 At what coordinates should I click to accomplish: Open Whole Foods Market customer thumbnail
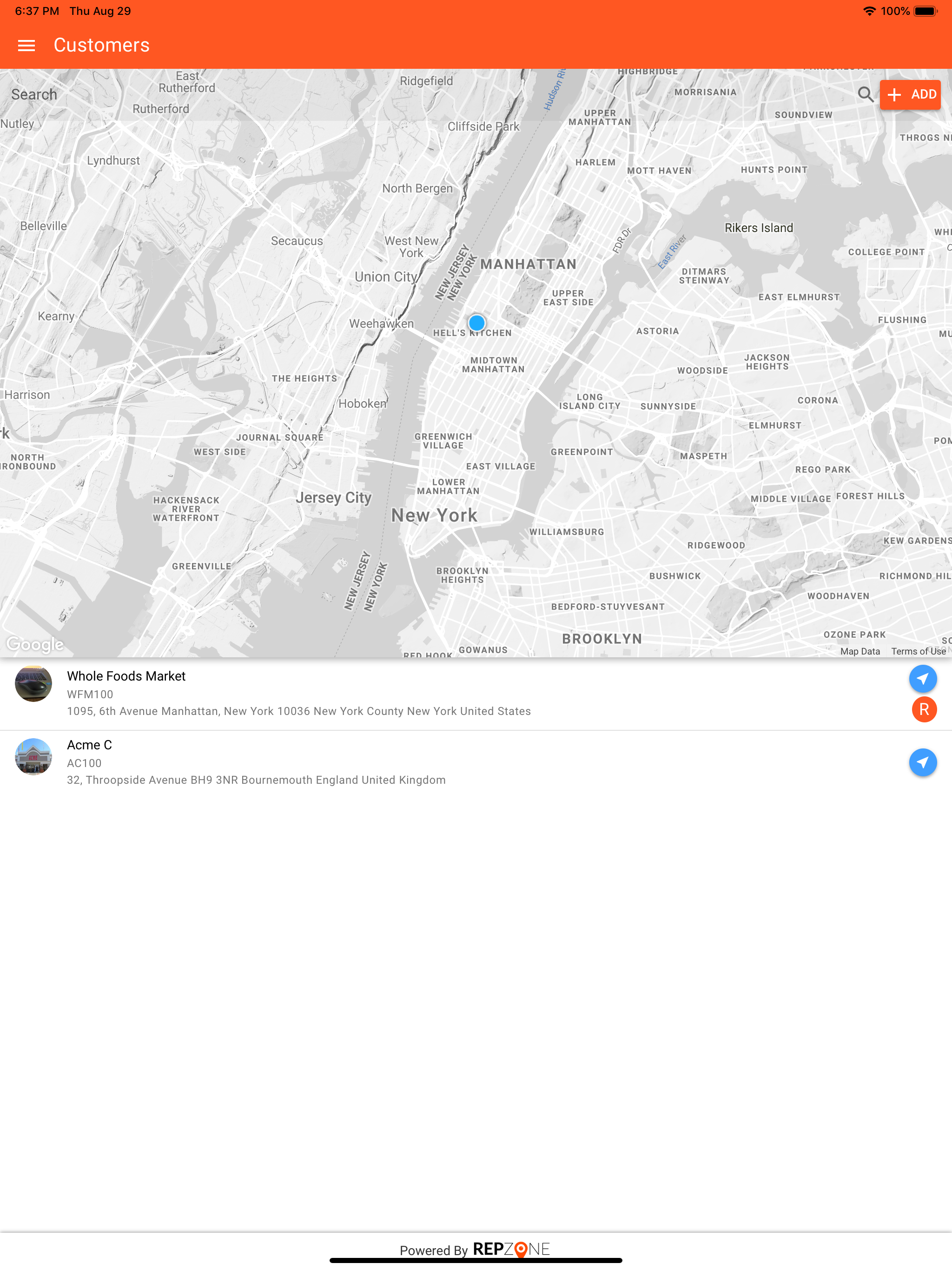[33, 683]
